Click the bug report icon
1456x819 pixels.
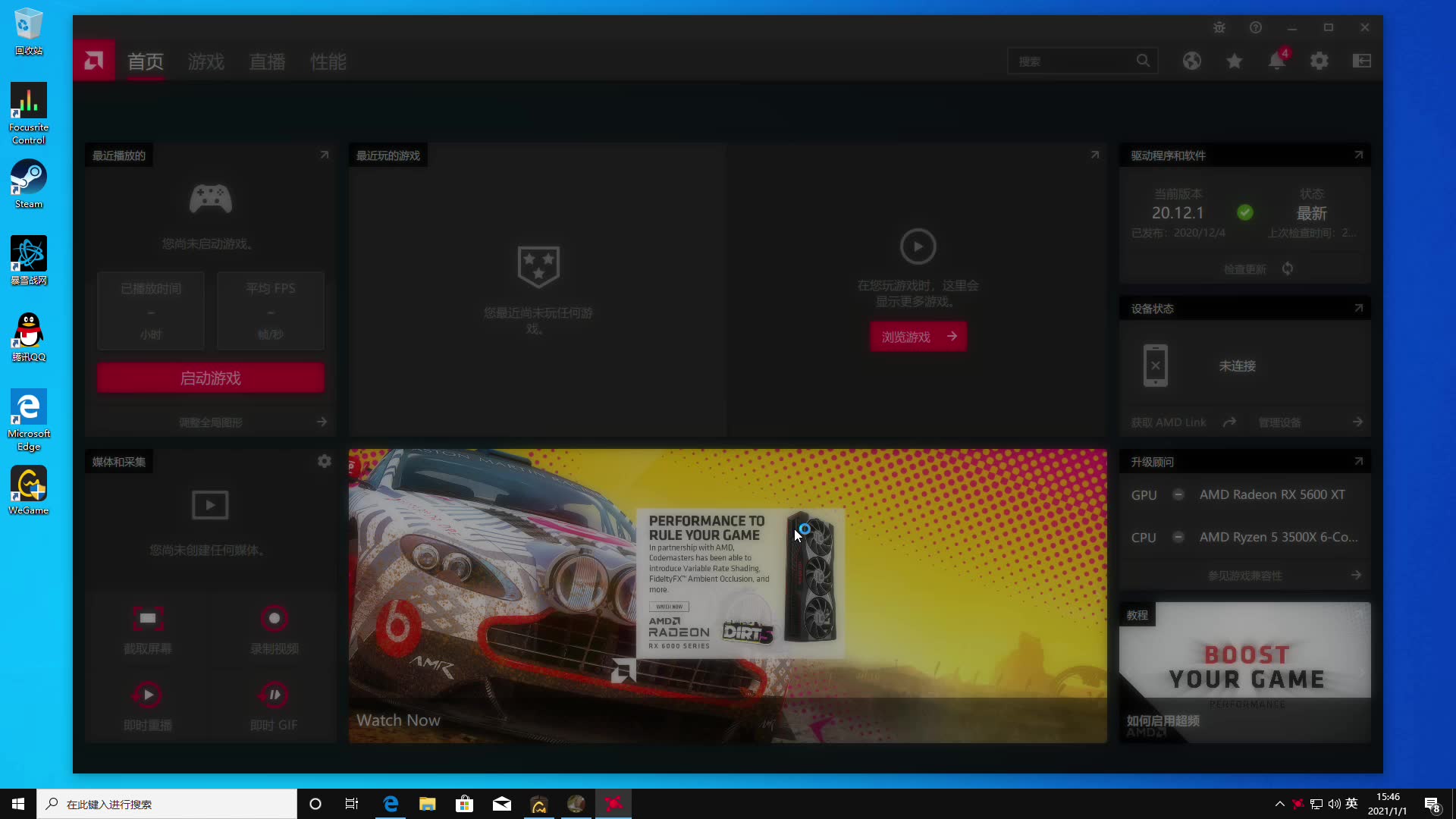pos(1219,27)
